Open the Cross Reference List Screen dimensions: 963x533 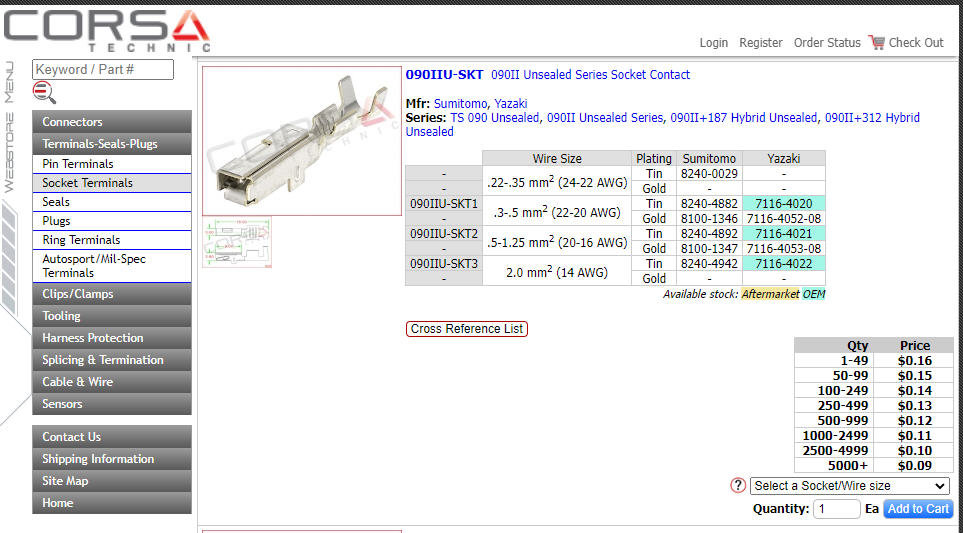tap(467, 329)
